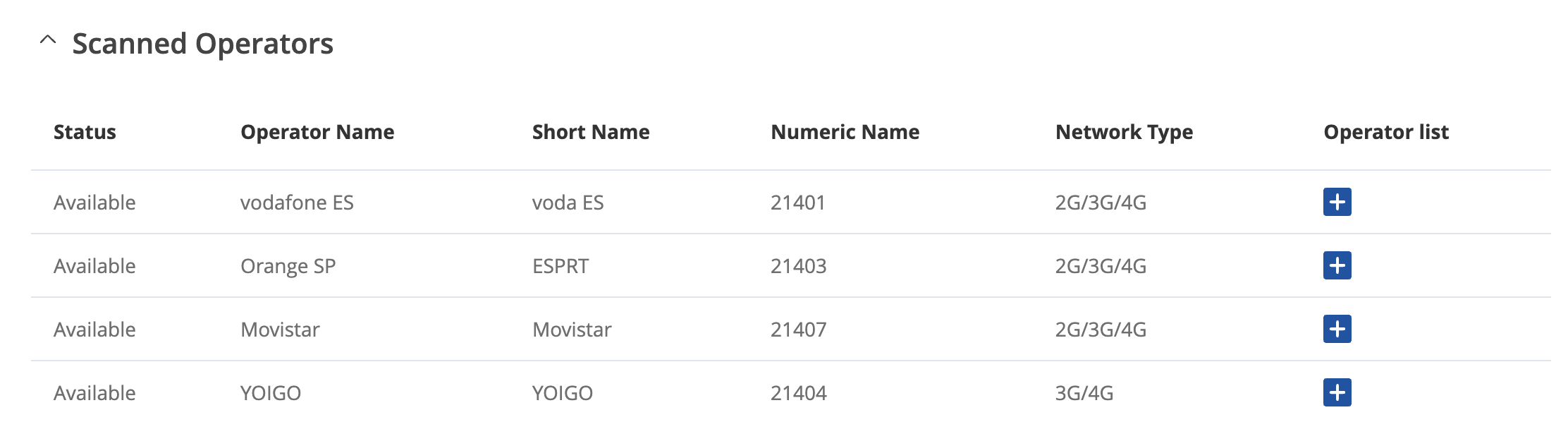
Task: Click the Orange SP operator name
Action: coord(288,266)
